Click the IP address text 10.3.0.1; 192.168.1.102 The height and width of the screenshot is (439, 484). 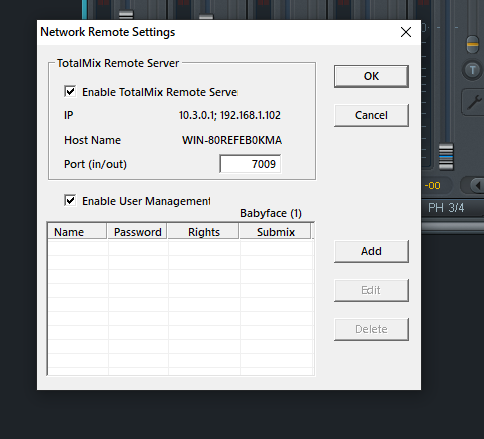pos(230,115)
